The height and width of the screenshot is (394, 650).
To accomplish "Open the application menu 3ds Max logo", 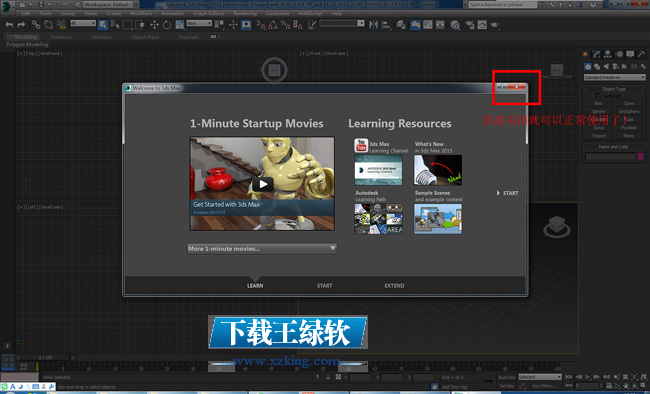I will 6,6.
